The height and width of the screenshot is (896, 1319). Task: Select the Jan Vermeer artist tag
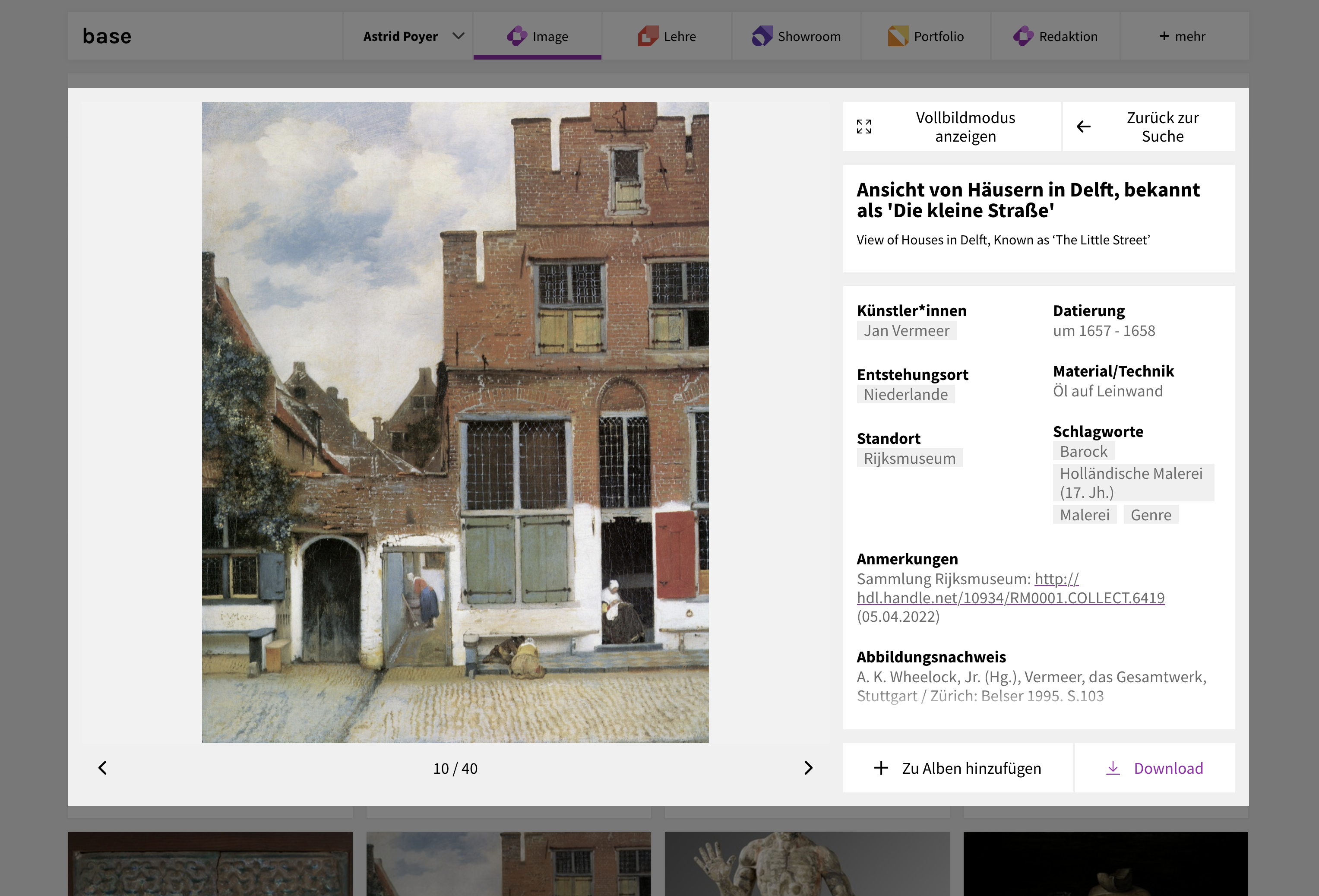[x=906, y=330]
